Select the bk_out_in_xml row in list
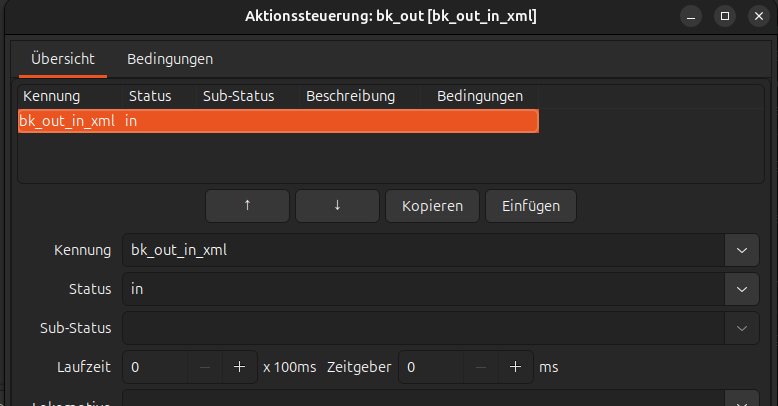The image size is (778, 406). [x=278, y=121]
